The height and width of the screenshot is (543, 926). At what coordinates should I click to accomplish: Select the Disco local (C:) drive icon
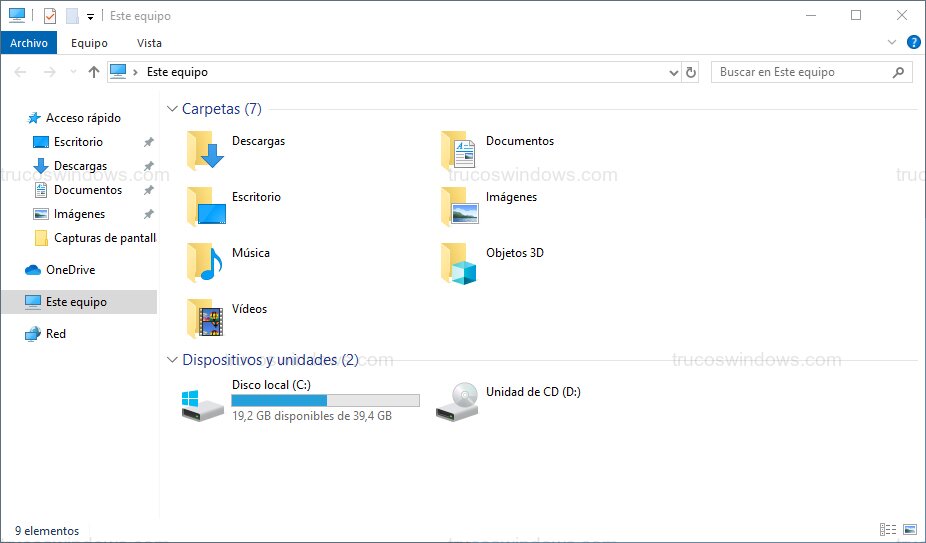coord(203,401)
